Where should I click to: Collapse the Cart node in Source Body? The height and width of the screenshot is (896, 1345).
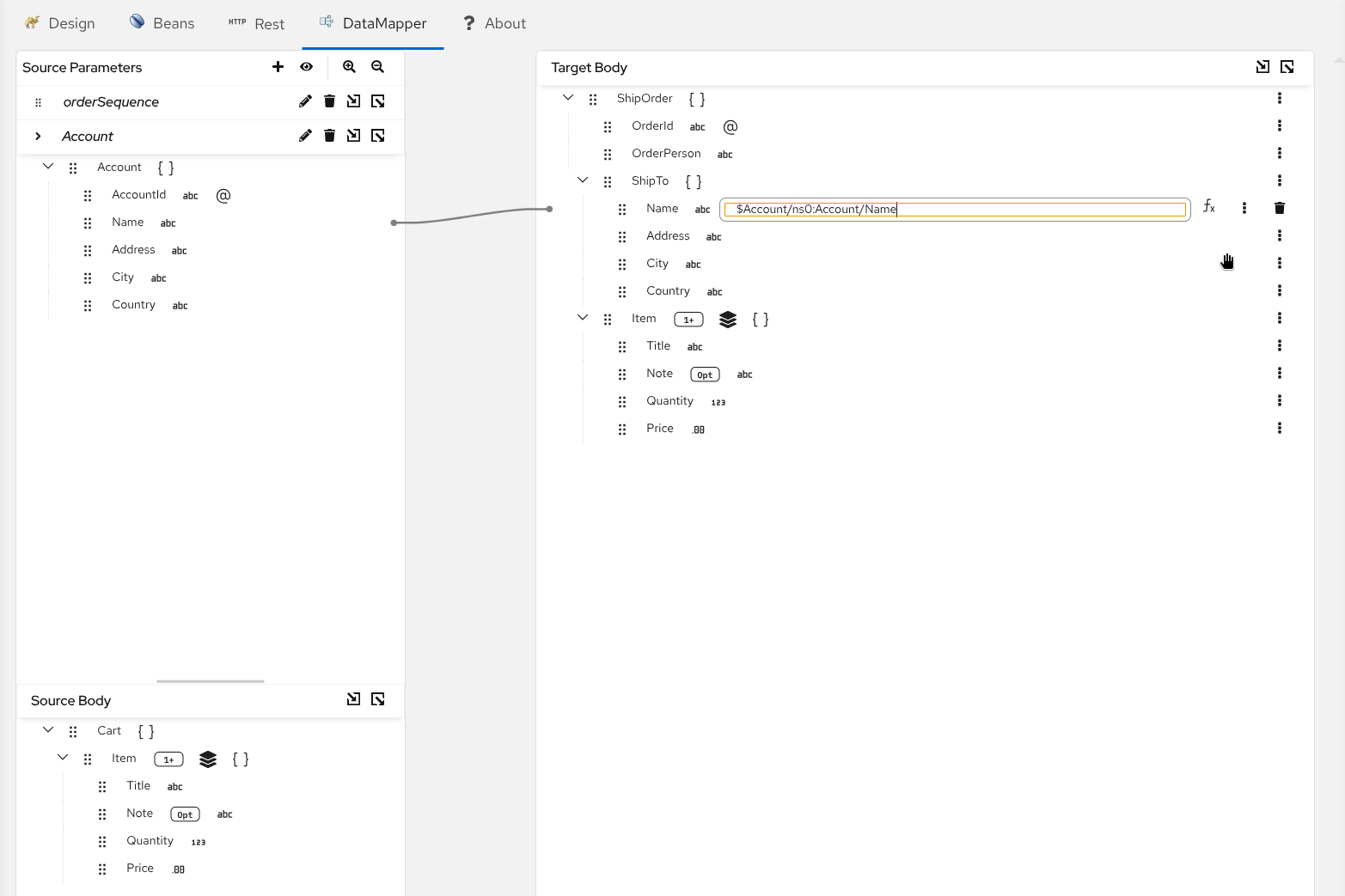point(48,730)
